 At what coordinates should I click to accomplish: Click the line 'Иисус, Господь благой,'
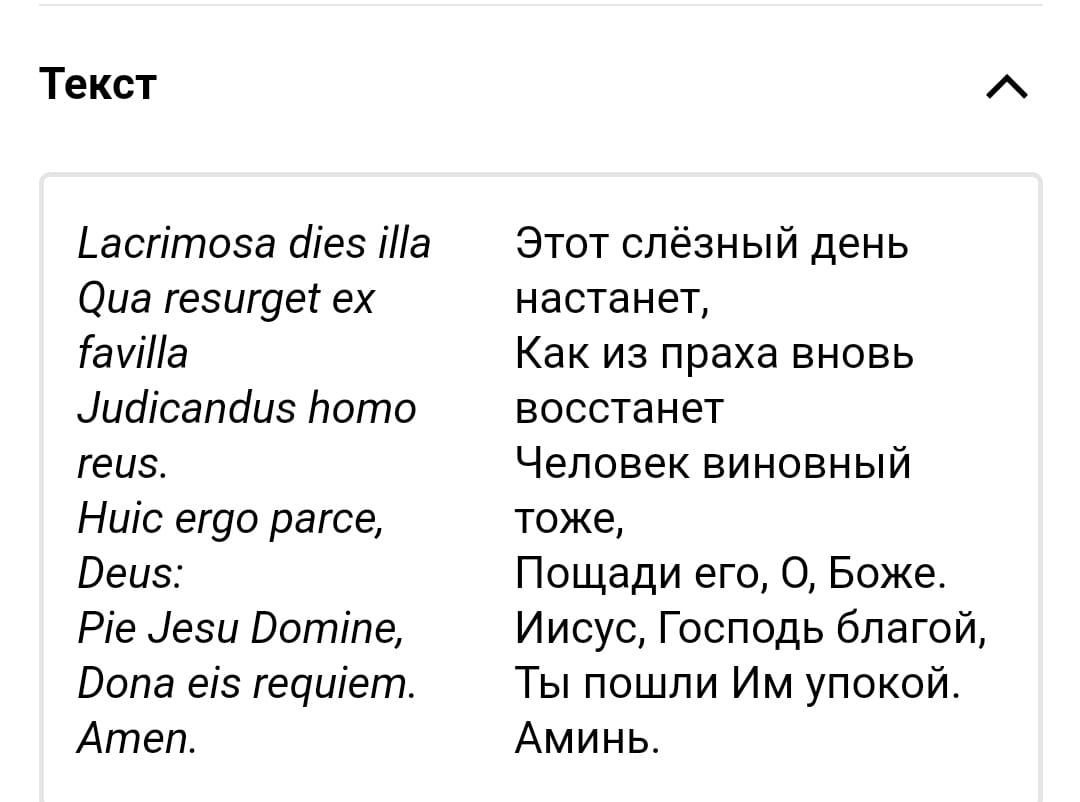[751, 630]
